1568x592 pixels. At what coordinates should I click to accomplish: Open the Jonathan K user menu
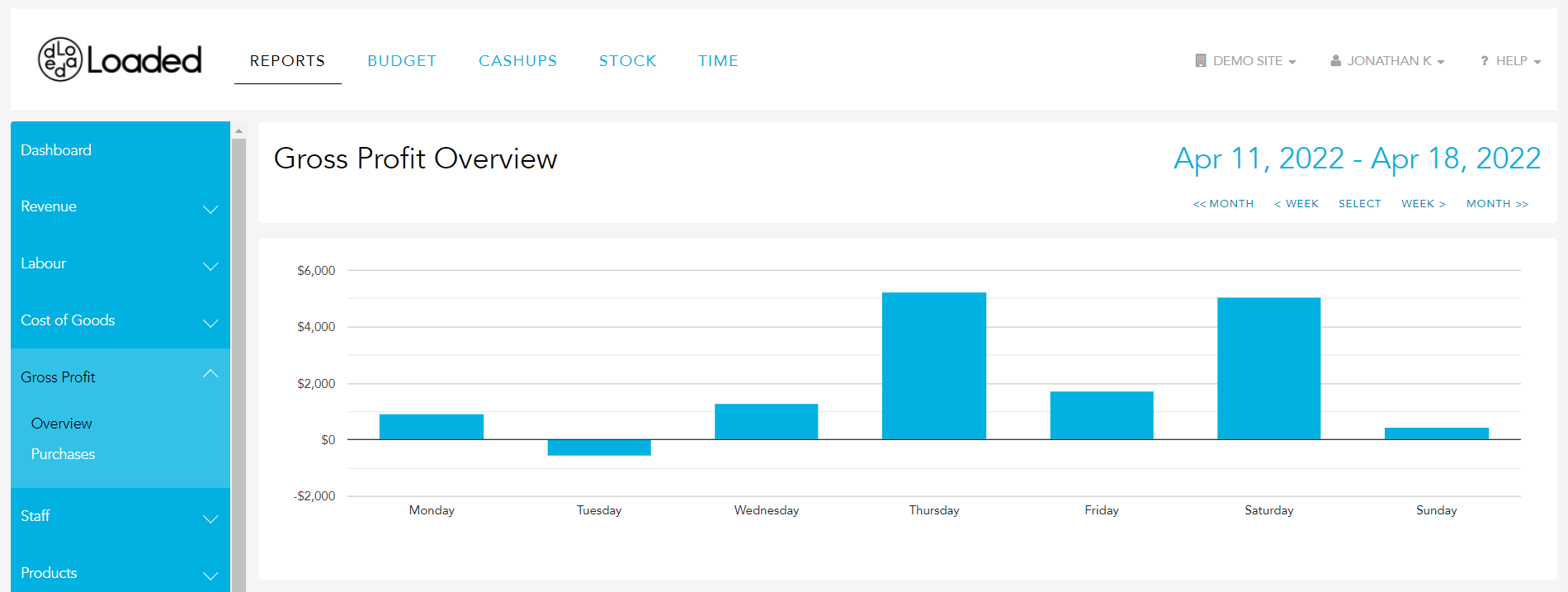pyautogui.click(x=1388, y=61)
